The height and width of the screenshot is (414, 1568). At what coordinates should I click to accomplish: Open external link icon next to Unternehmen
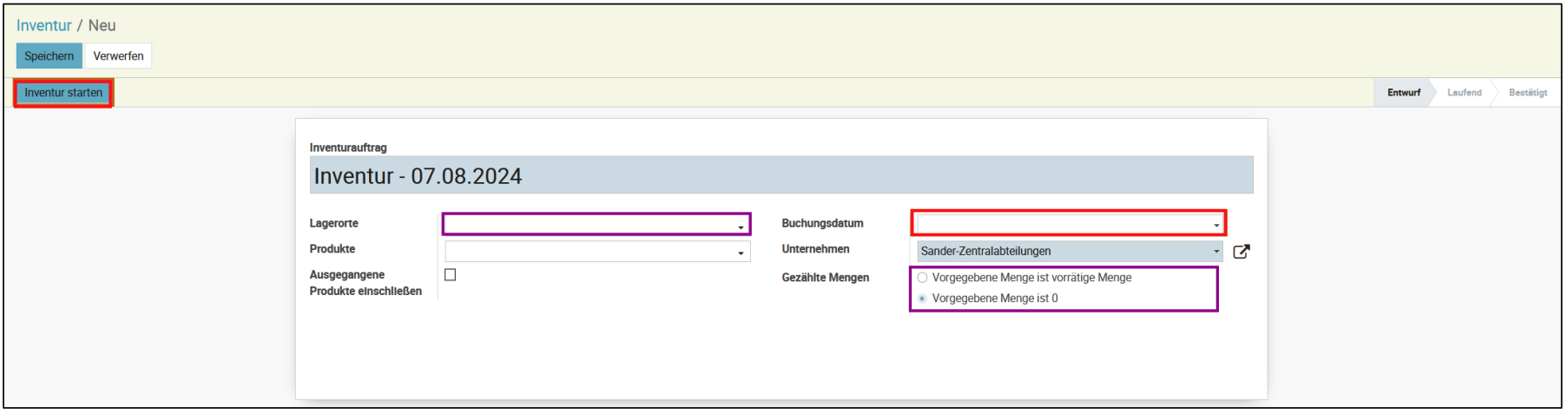pos(1241,252)
